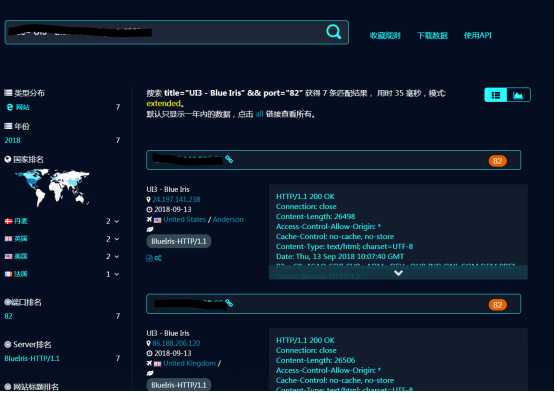Click the link icon beside first result host
This screenshot has width=557, height=393.
(229, 159)
